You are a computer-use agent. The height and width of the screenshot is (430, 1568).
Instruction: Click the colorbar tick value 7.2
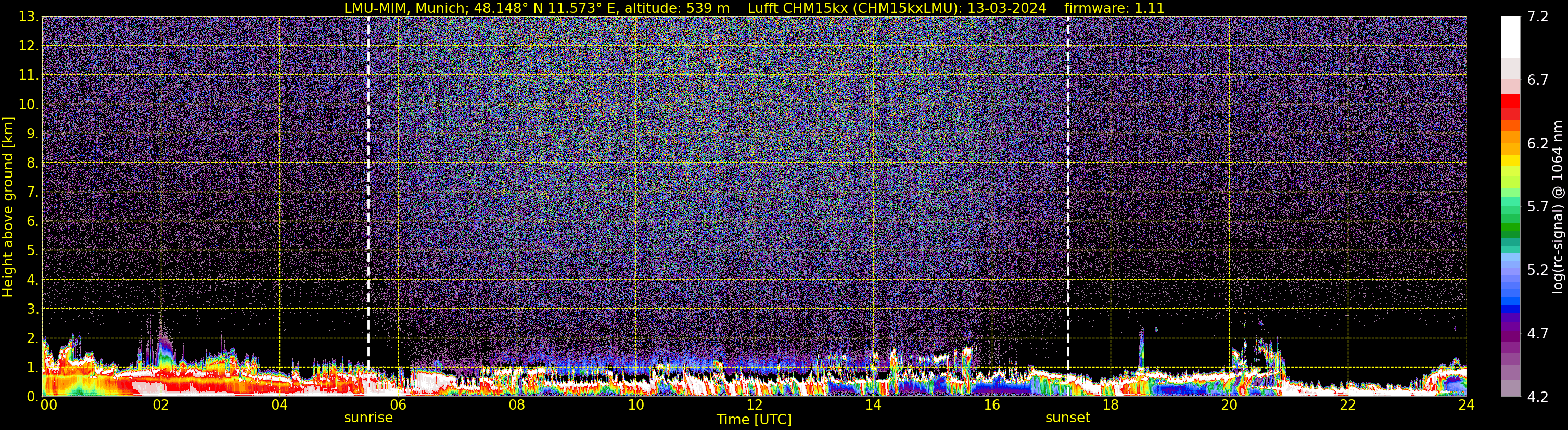(1538, 17)
